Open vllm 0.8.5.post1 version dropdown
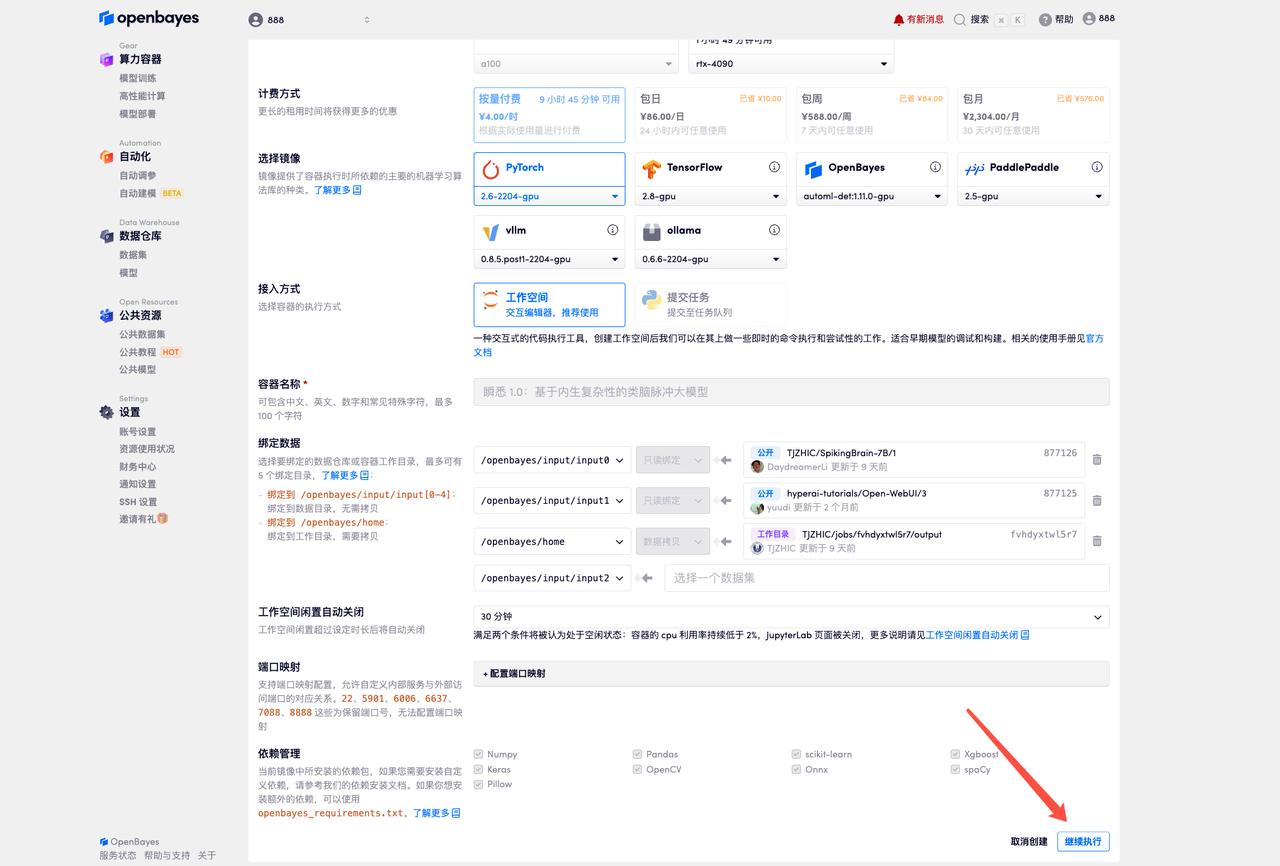Screen dimensions: 1280x866 tap(549, 259)
